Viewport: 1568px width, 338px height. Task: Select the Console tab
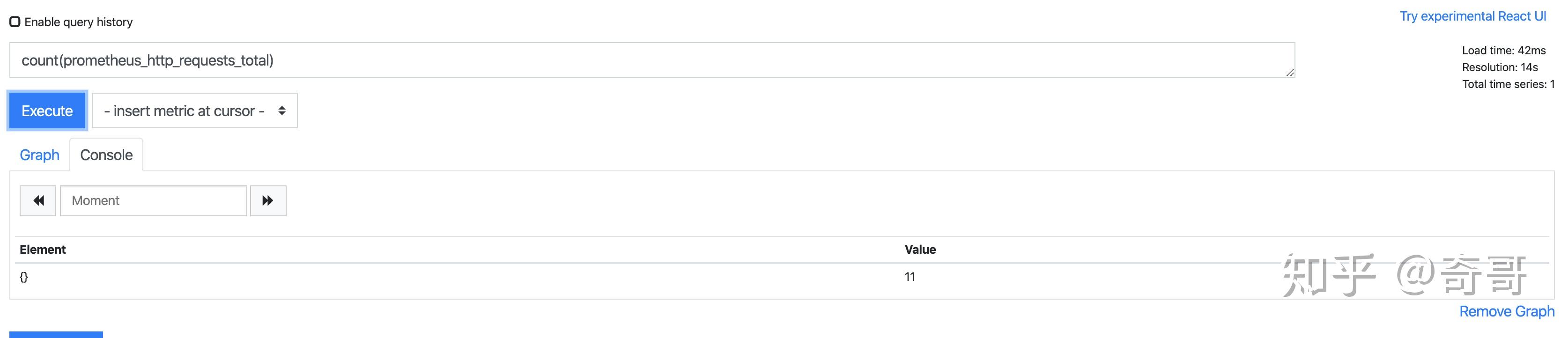[106, 155]
